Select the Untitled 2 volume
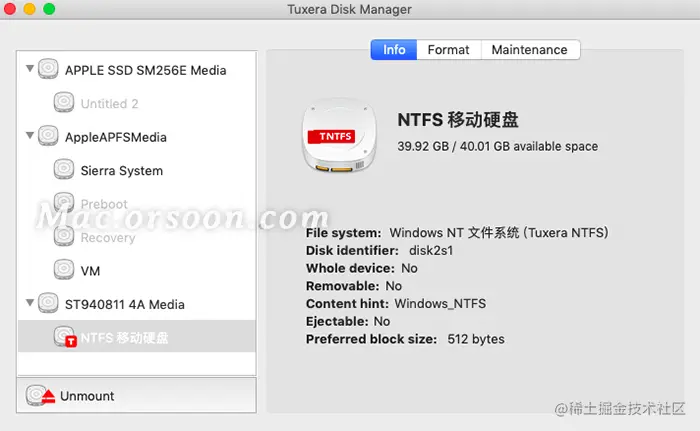The height and width of the screenshot is (431, 700). click(x=109, y=104)
